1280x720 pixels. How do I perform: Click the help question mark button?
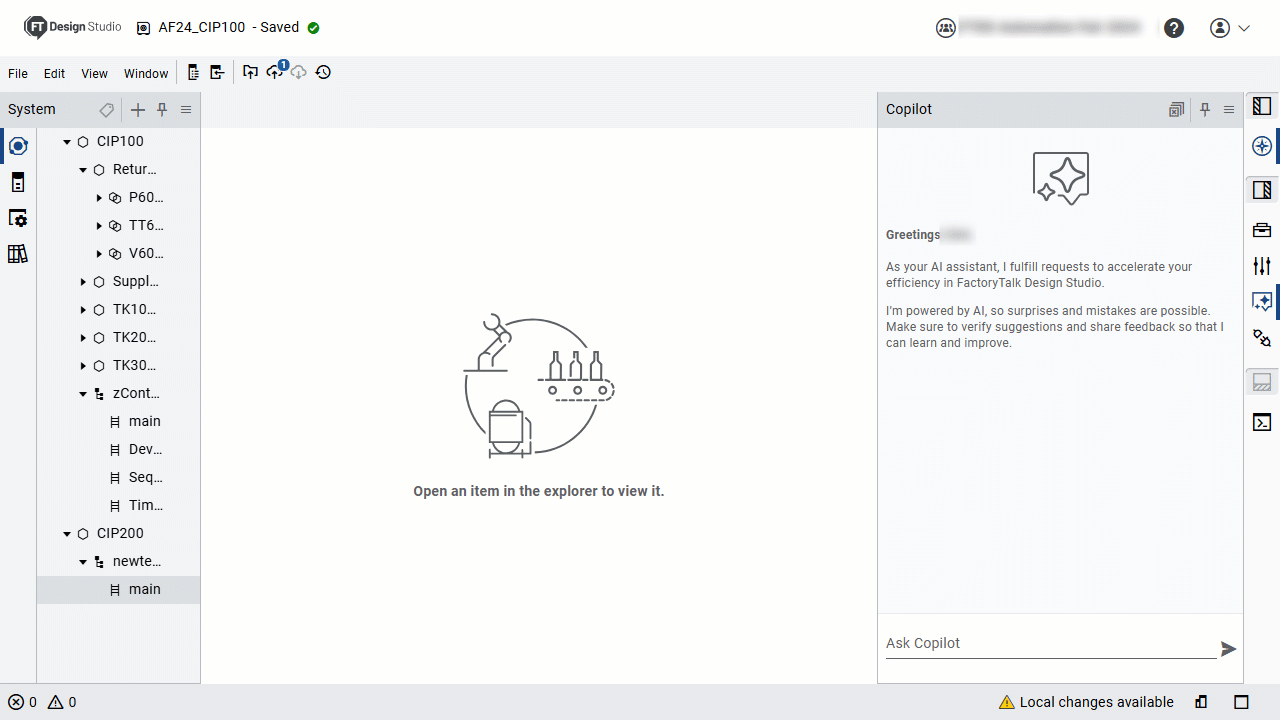click(x=1174, y=28)
